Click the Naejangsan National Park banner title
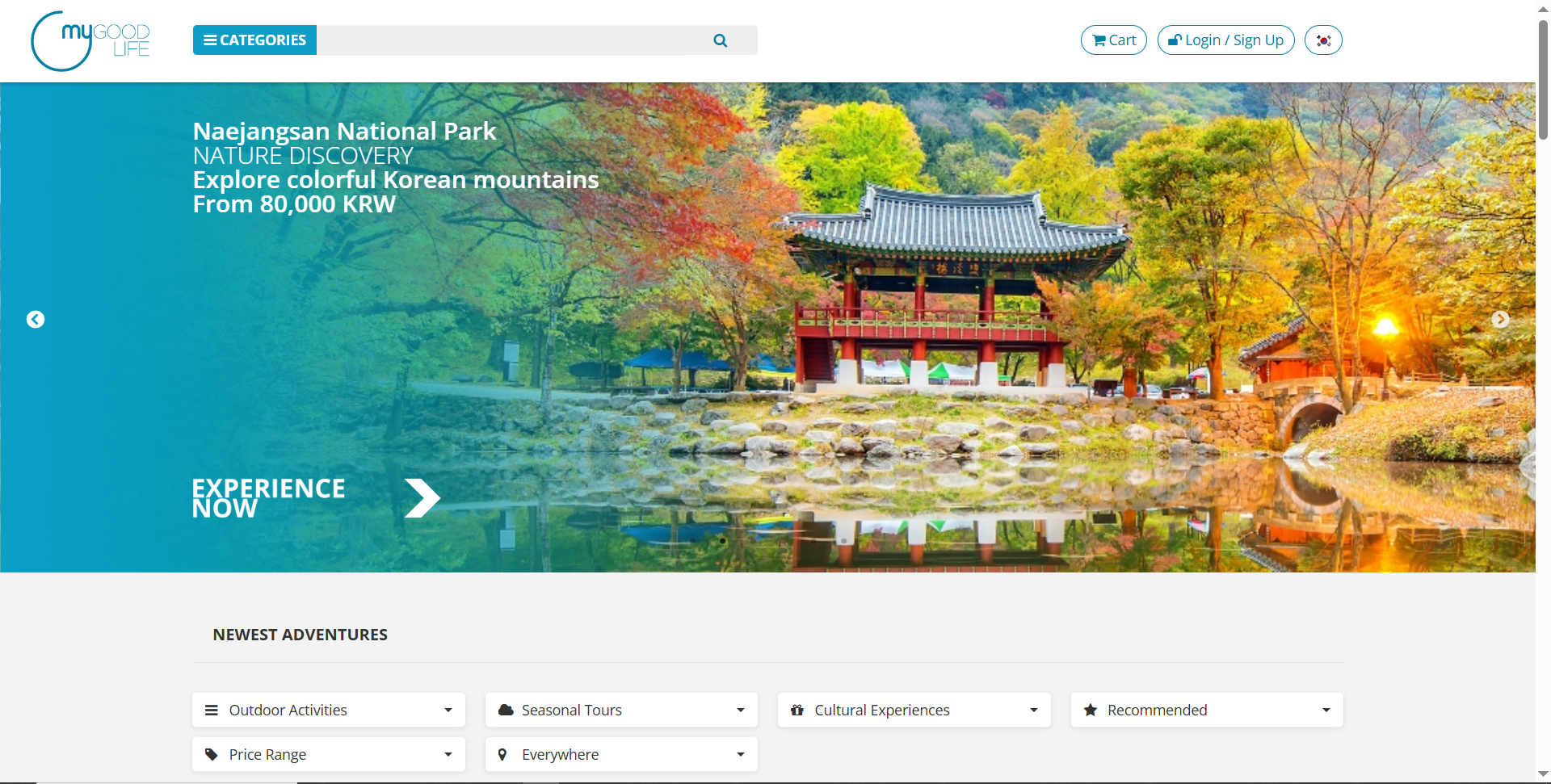 pyautogui.click(x=344, y=131)
